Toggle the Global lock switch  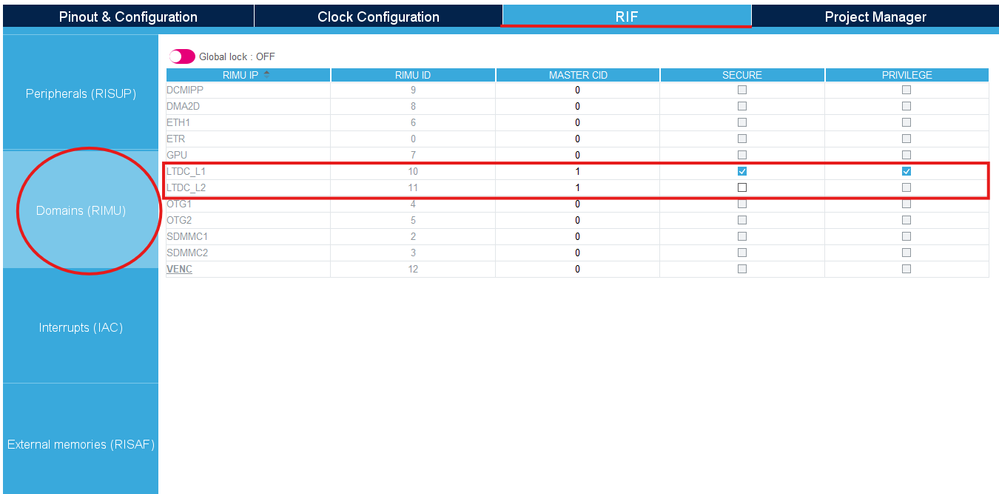(x=182, y=57)
